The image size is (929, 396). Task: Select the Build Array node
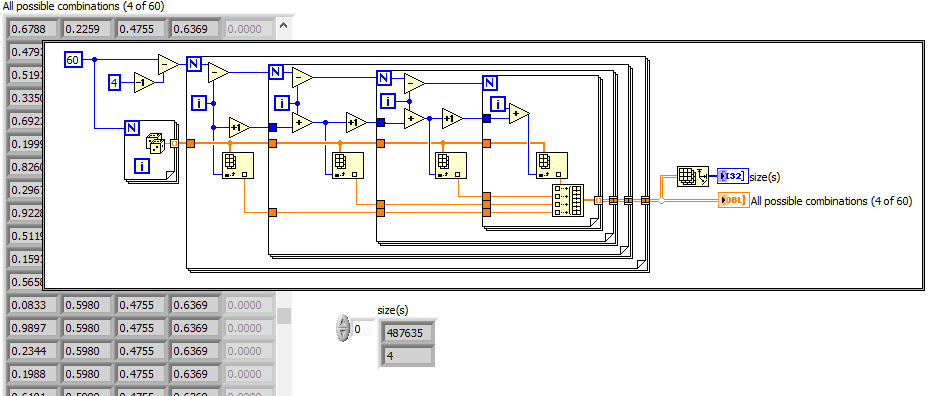(568, 200)
